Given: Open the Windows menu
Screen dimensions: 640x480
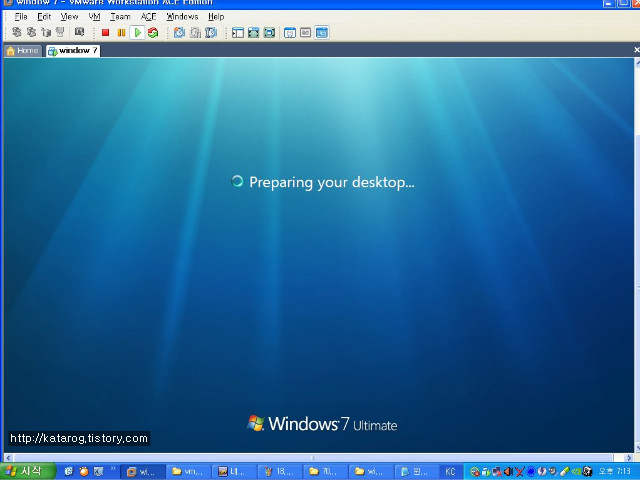Looking at the screenshot, I should coord(182,17).
